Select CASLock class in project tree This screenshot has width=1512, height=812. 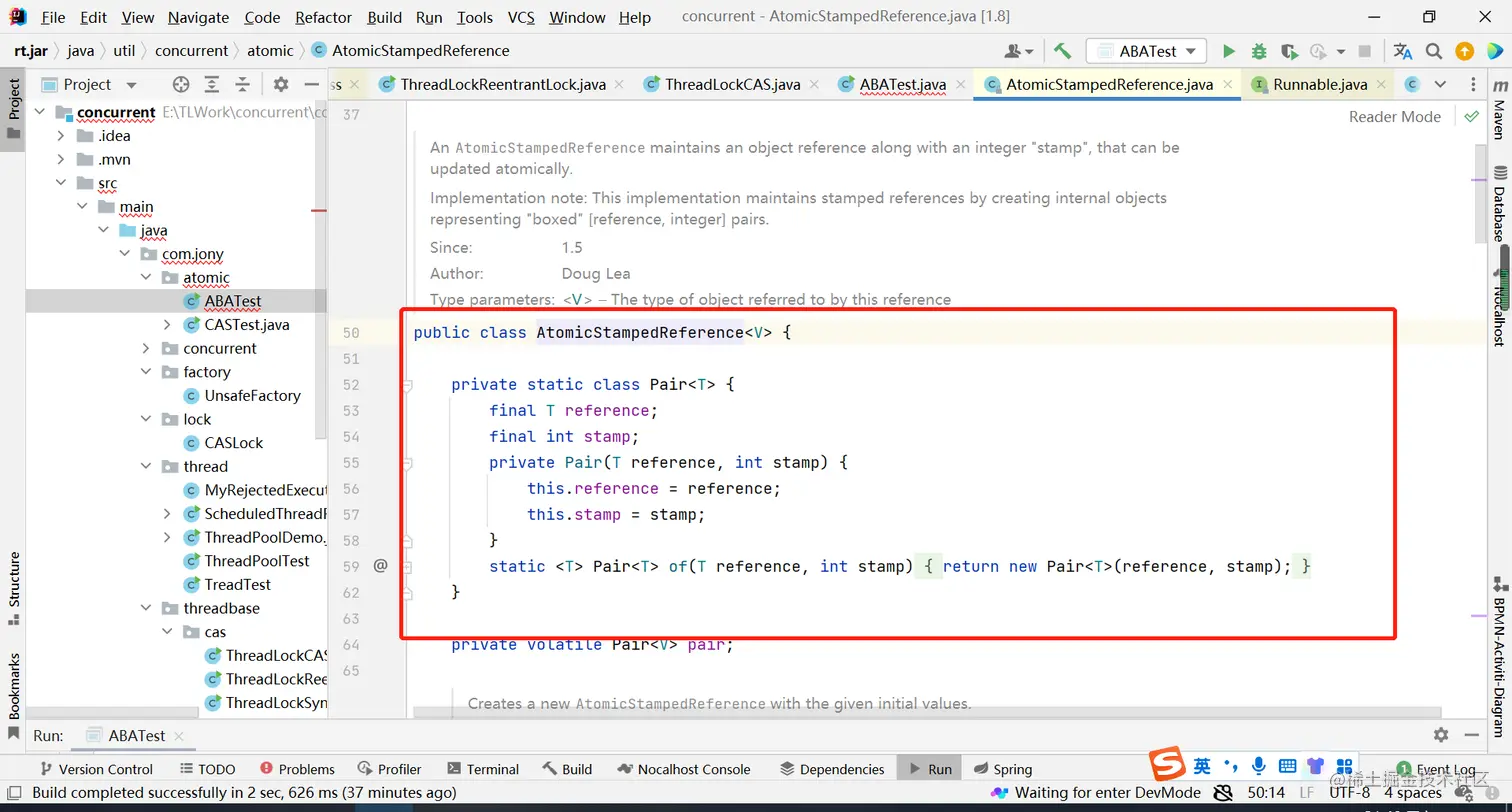pyautogui.click(x=234, y=443)
